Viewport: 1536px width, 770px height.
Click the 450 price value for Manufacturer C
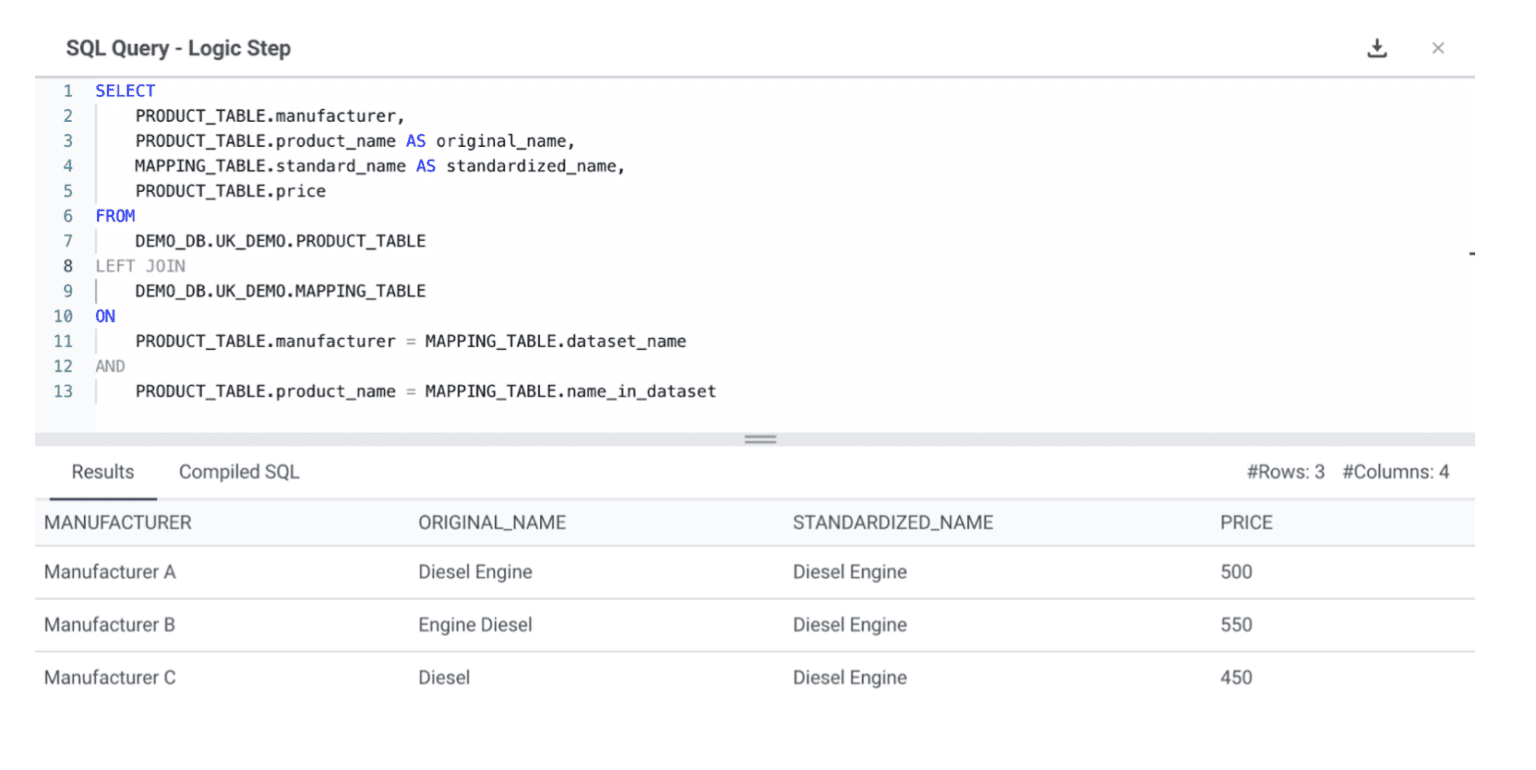[x=1236, y=677]
